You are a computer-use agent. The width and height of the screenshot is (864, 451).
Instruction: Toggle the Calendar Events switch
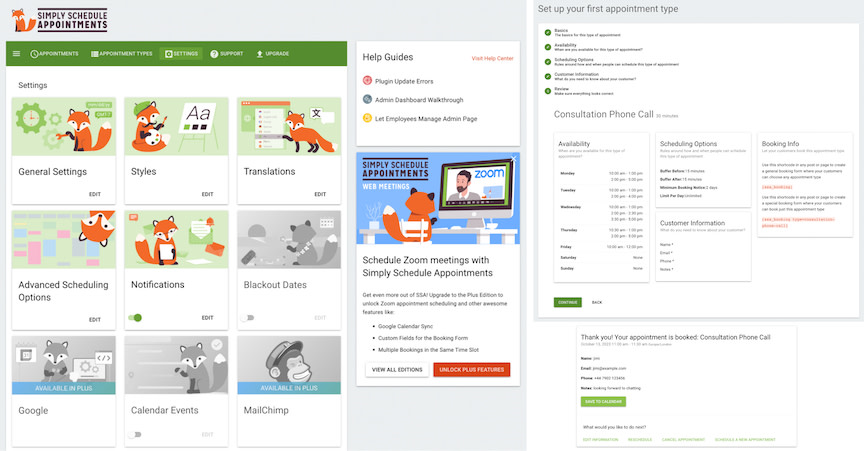[135, 434]
